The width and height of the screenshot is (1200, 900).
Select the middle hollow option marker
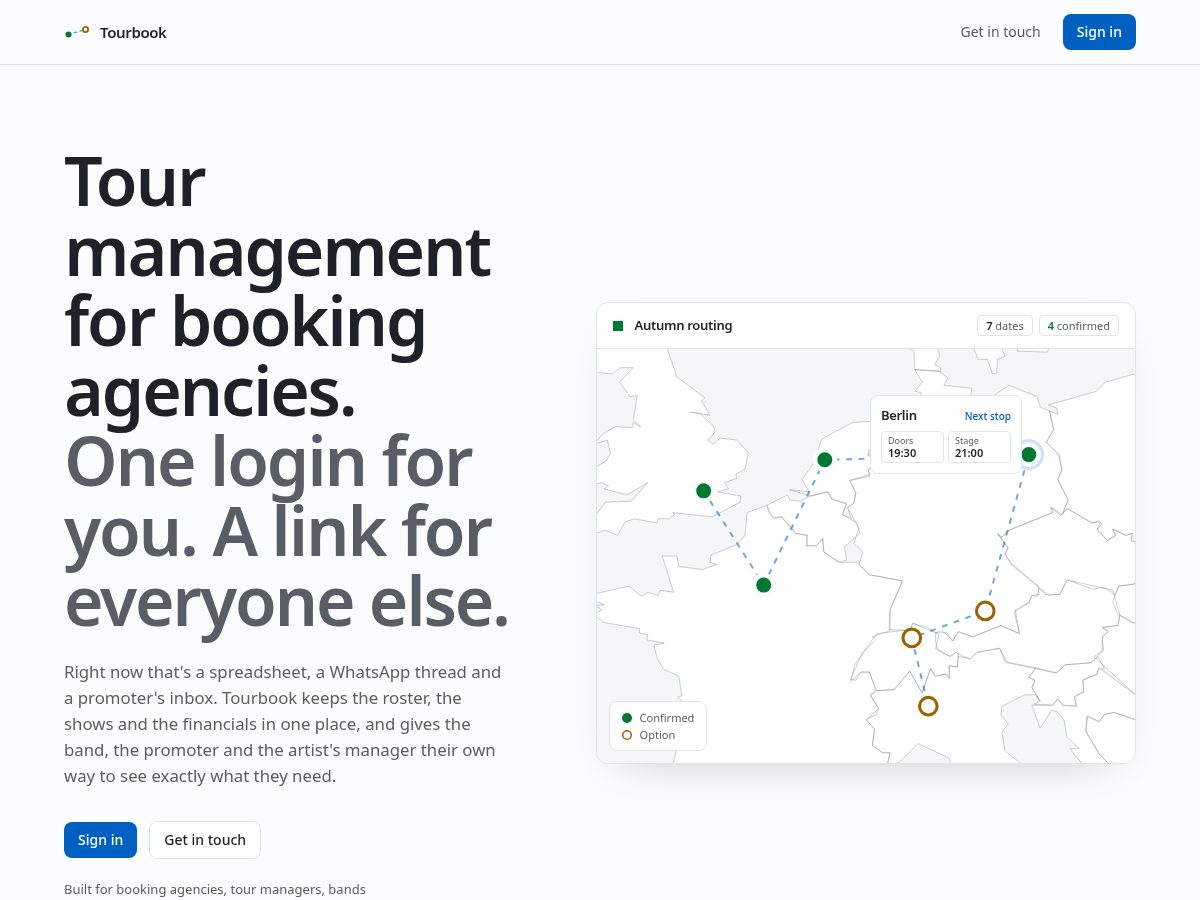pyautogui.click(x=911, y=638)
